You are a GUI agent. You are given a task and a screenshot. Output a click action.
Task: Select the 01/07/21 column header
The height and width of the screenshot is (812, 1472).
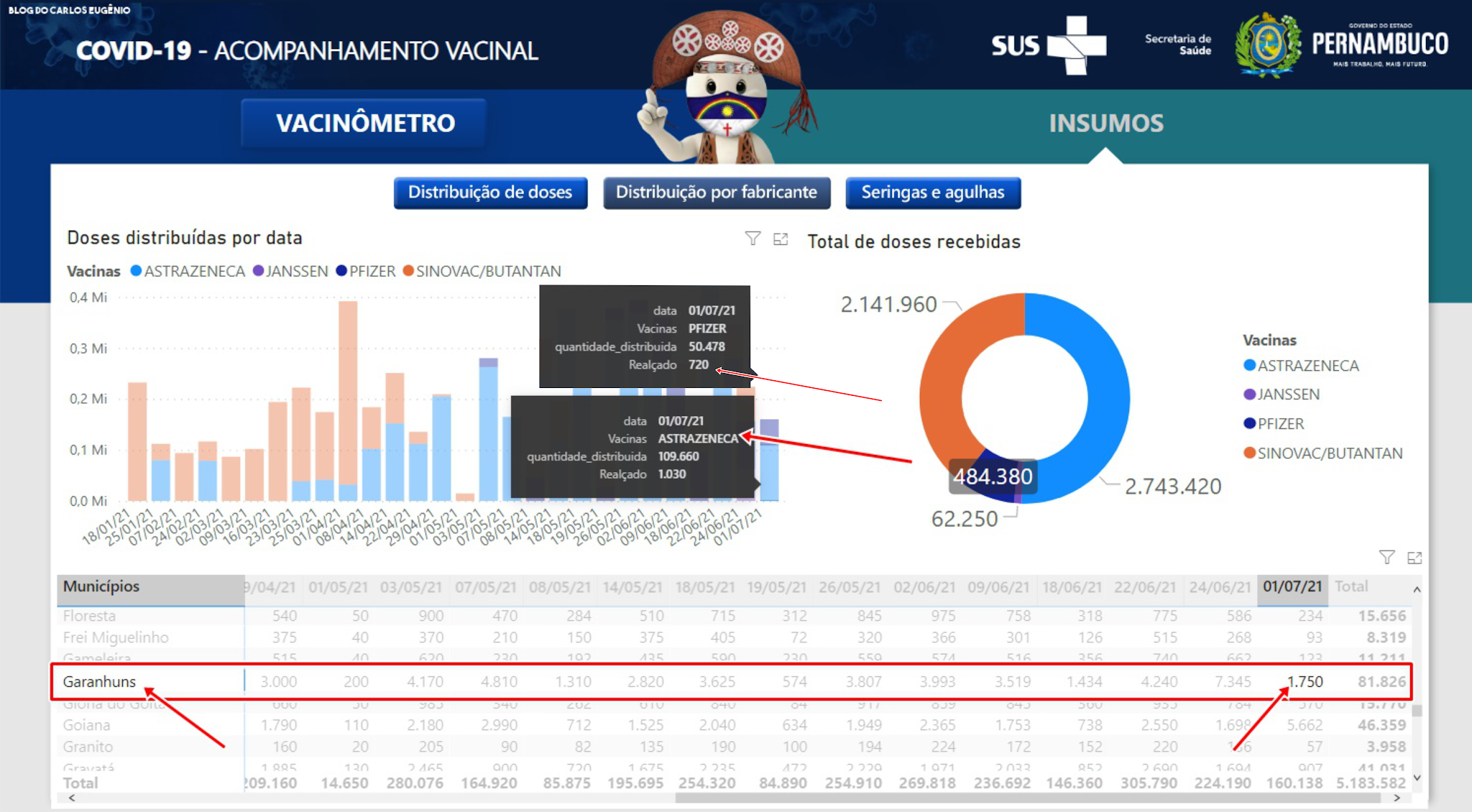[x=1292, y=586]
